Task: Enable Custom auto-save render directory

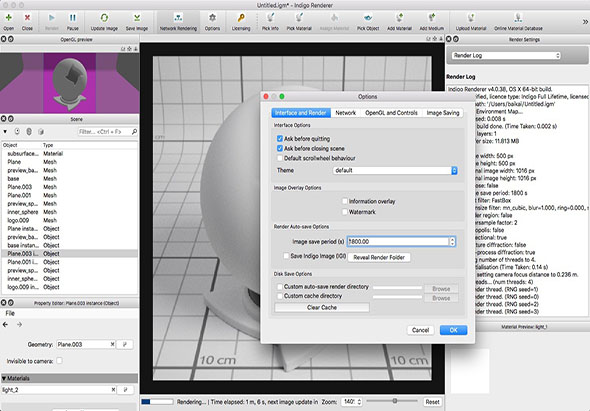Action: coord(280,286)
